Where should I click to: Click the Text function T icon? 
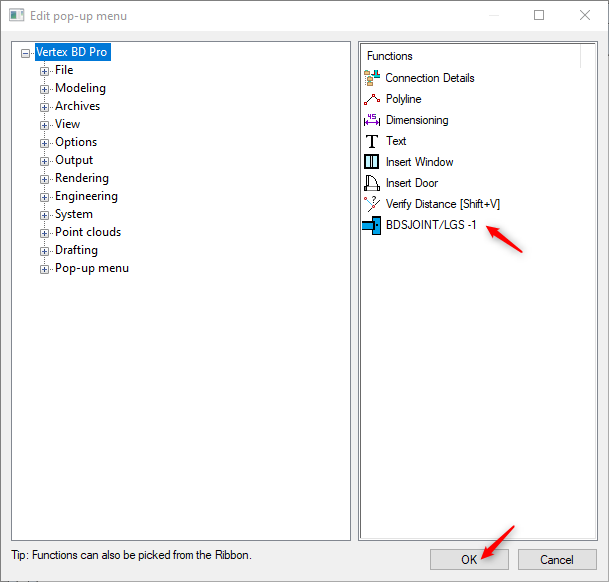[372, 141]
